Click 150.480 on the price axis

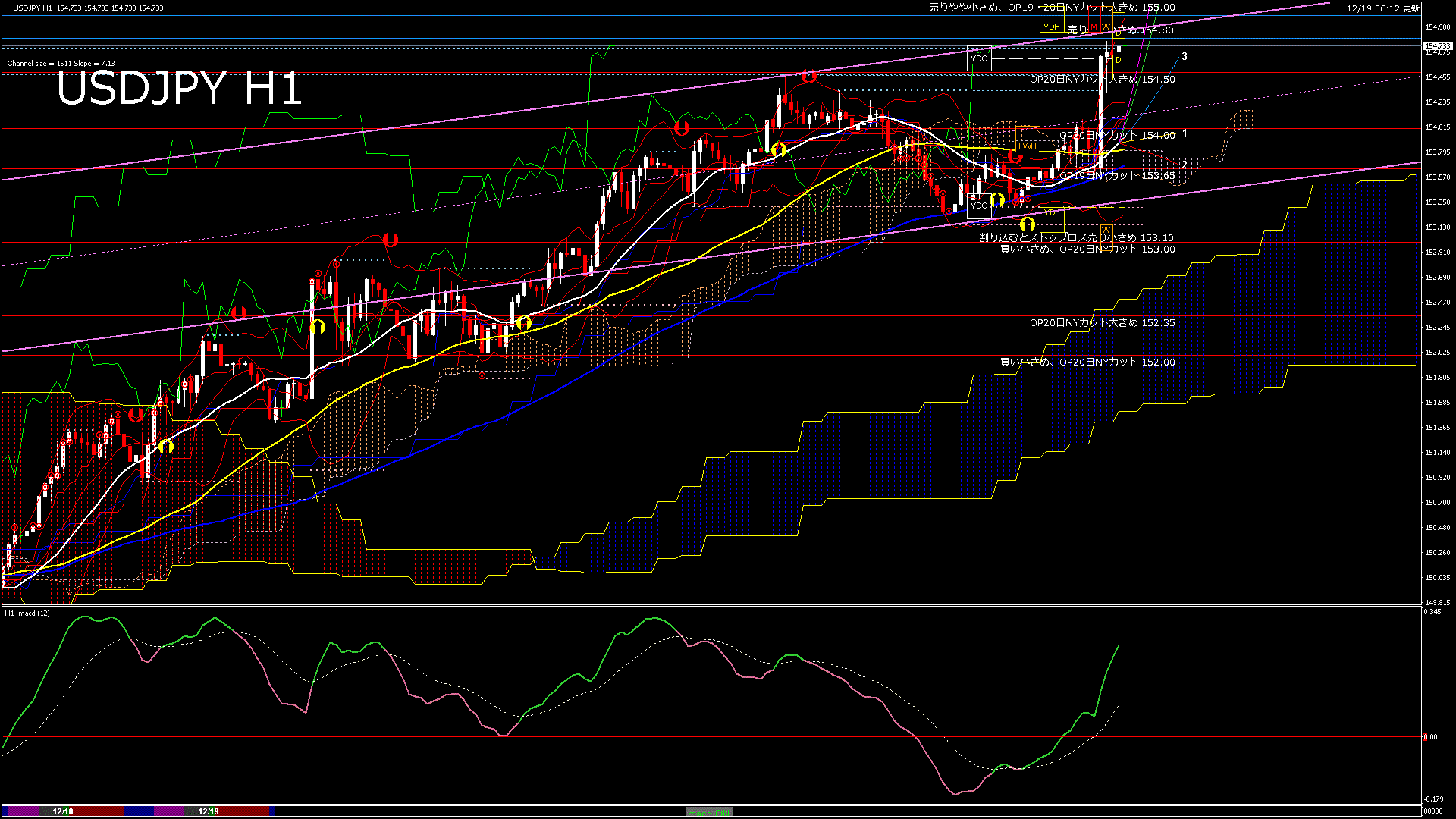coord(1438,527)
